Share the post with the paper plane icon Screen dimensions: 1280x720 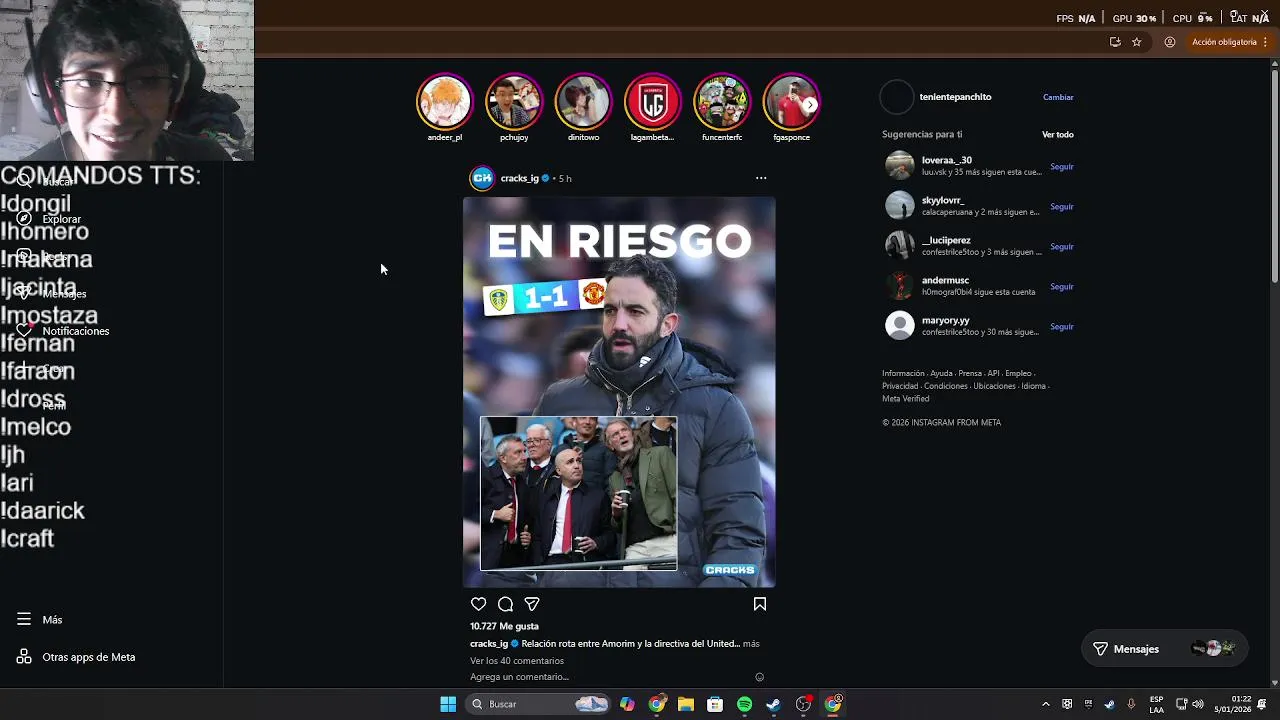532,604
